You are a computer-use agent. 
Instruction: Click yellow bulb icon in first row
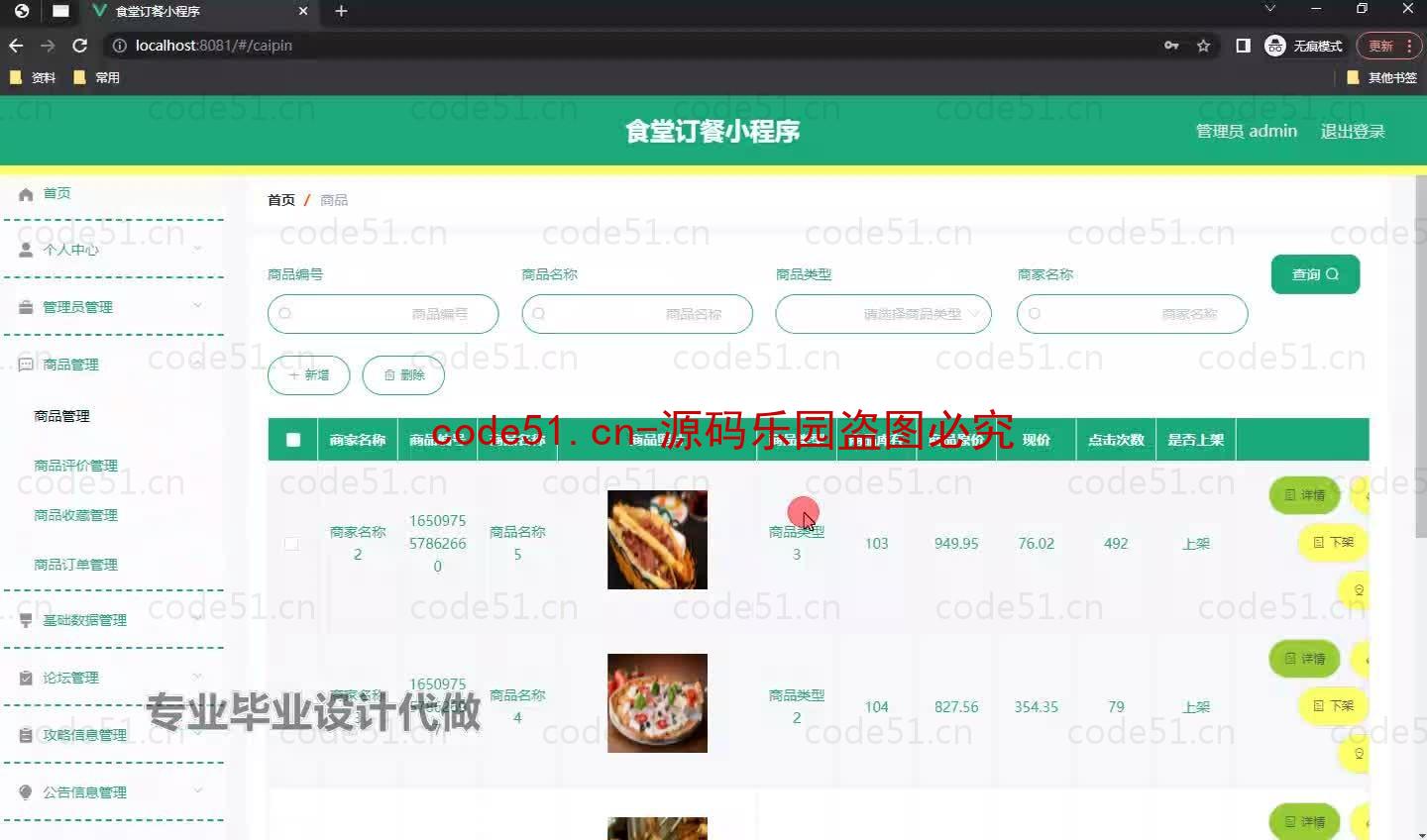tap(1358, 590)
